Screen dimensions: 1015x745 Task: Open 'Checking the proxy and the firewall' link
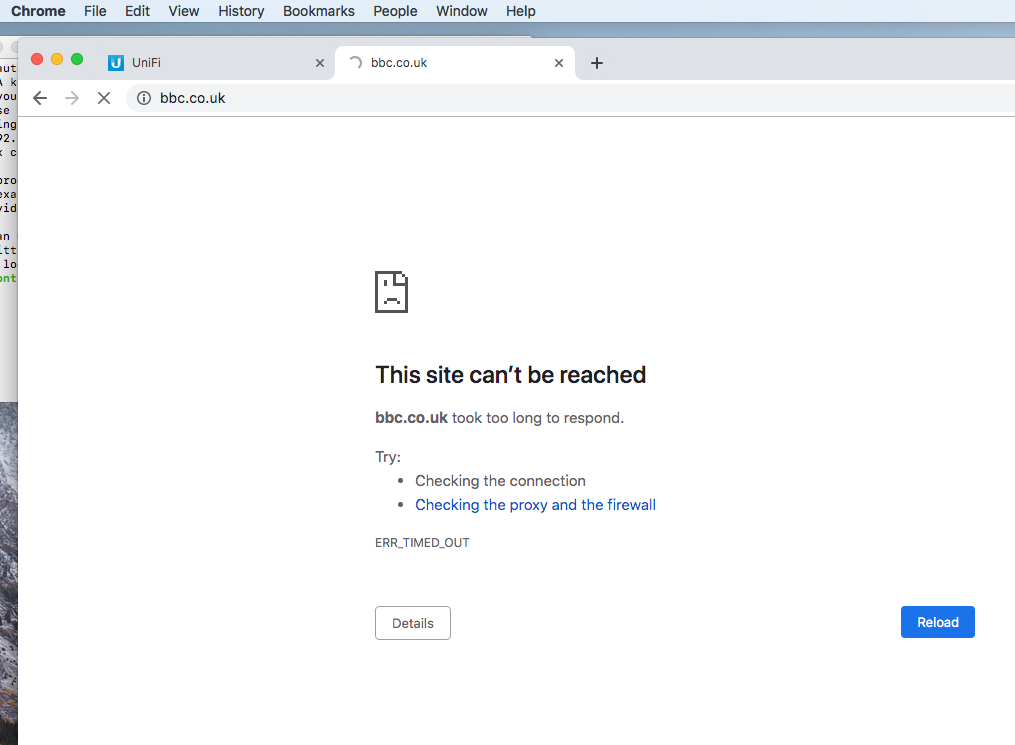click(x=535, y=505)
